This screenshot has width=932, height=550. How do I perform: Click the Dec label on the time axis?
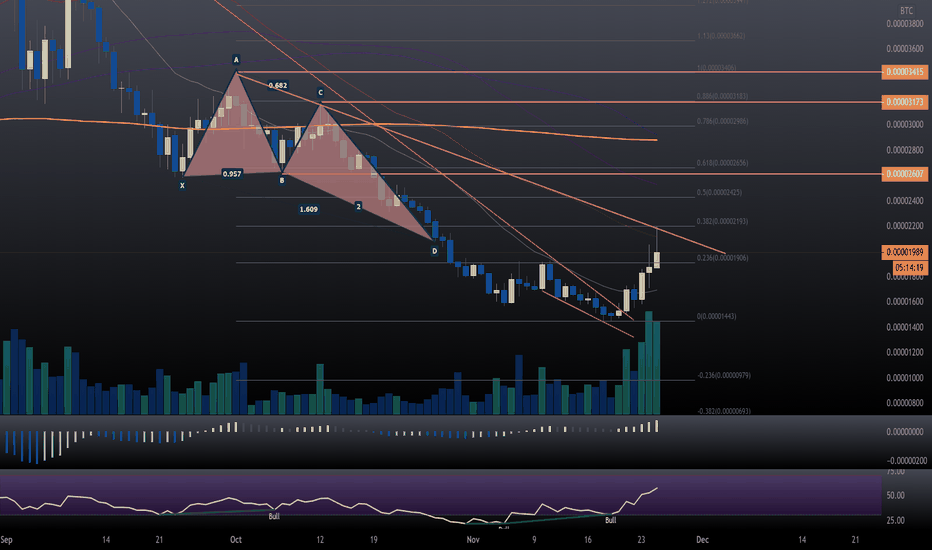coord(703,540)
